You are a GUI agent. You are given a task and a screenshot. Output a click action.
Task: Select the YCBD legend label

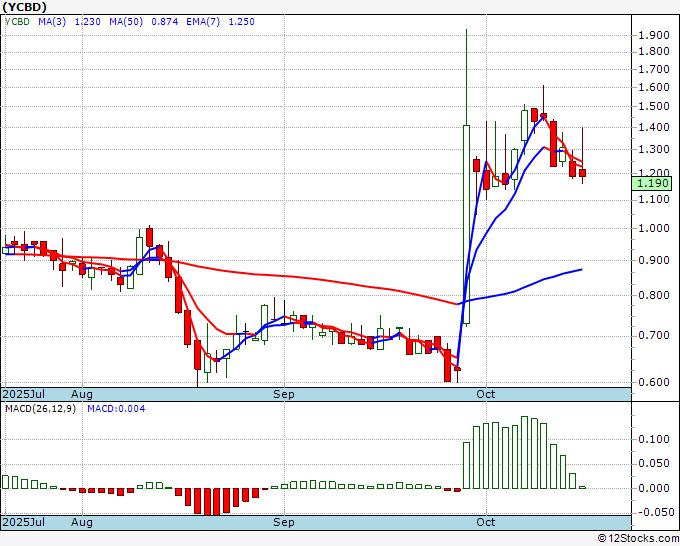(17, 22)
